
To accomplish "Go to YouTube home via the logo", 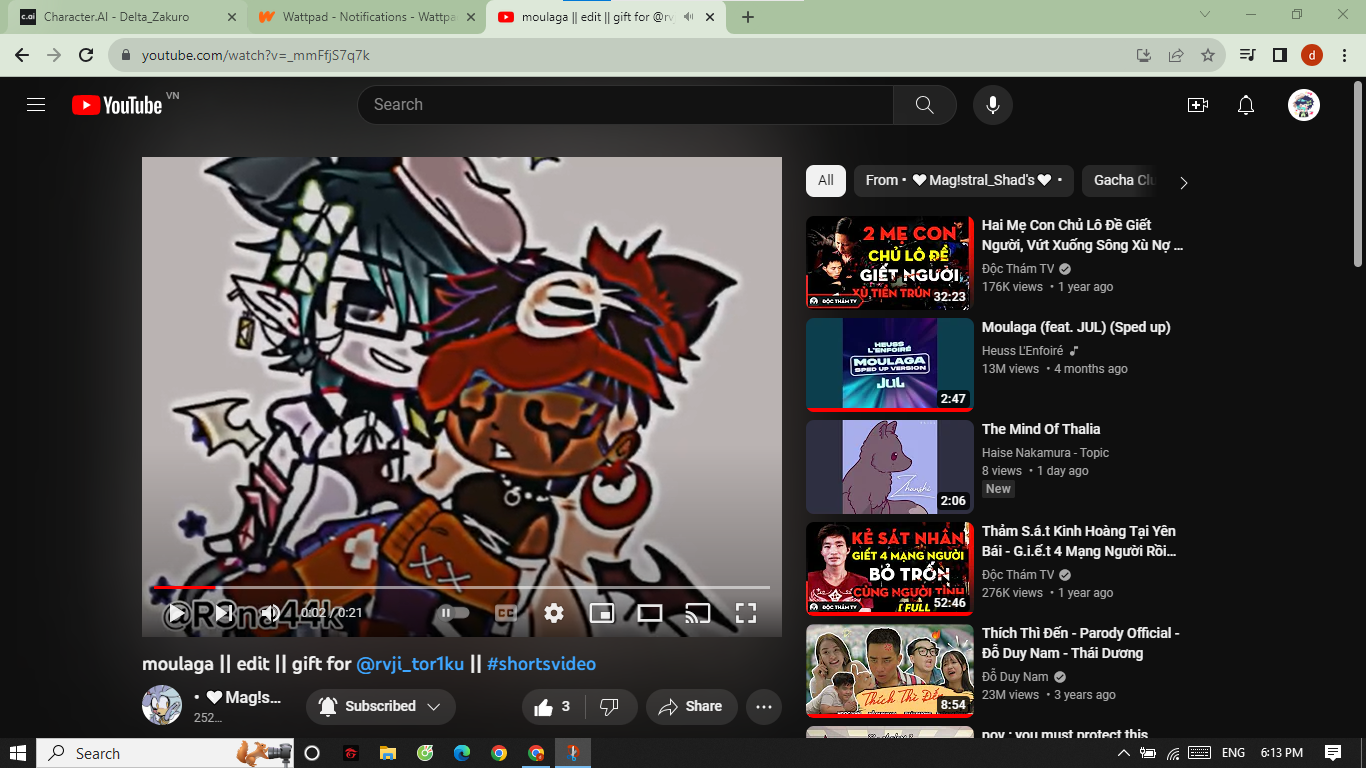I will point(117,105).
